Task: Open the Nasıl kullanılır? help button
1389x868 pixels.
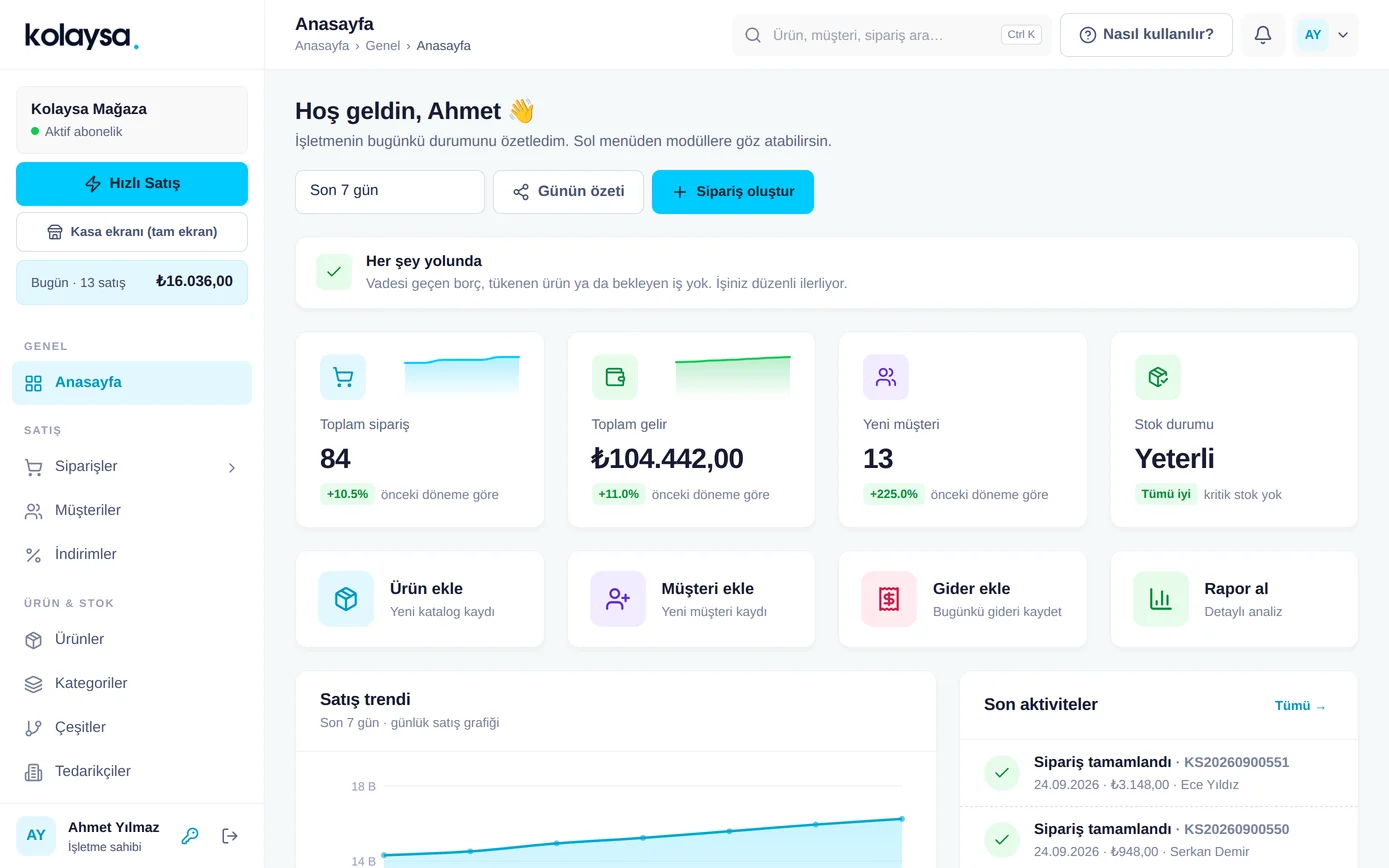Action: (x=1146, y=35)
